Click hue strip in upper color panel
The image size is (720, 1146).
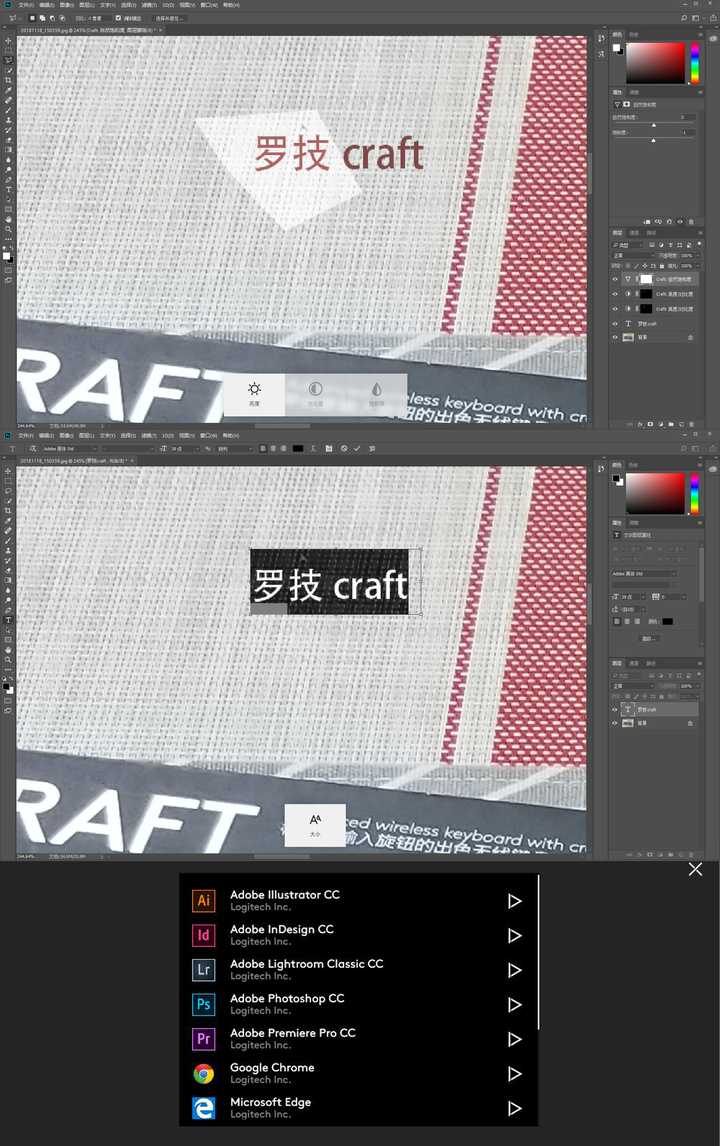point(694,62)
